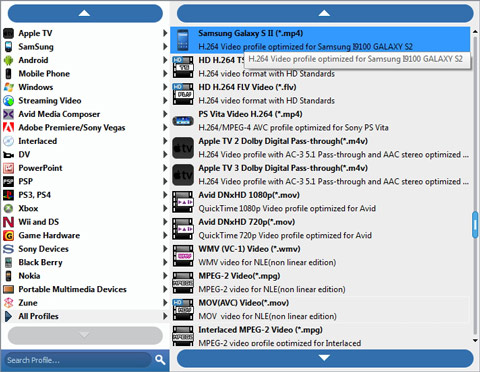This screenshot has width=480, height=372.
Task: Click the blue scrollbar thumb of profile list
Action: click(475, 225)
